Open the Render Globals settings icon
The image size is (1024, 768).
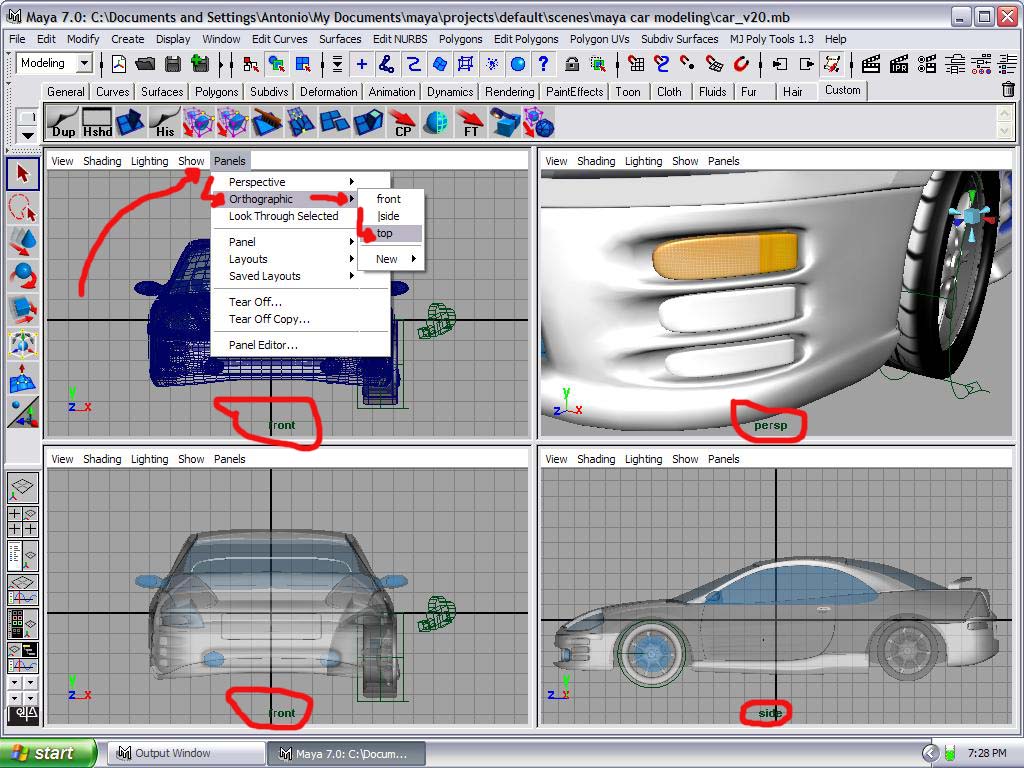point(927,64)
